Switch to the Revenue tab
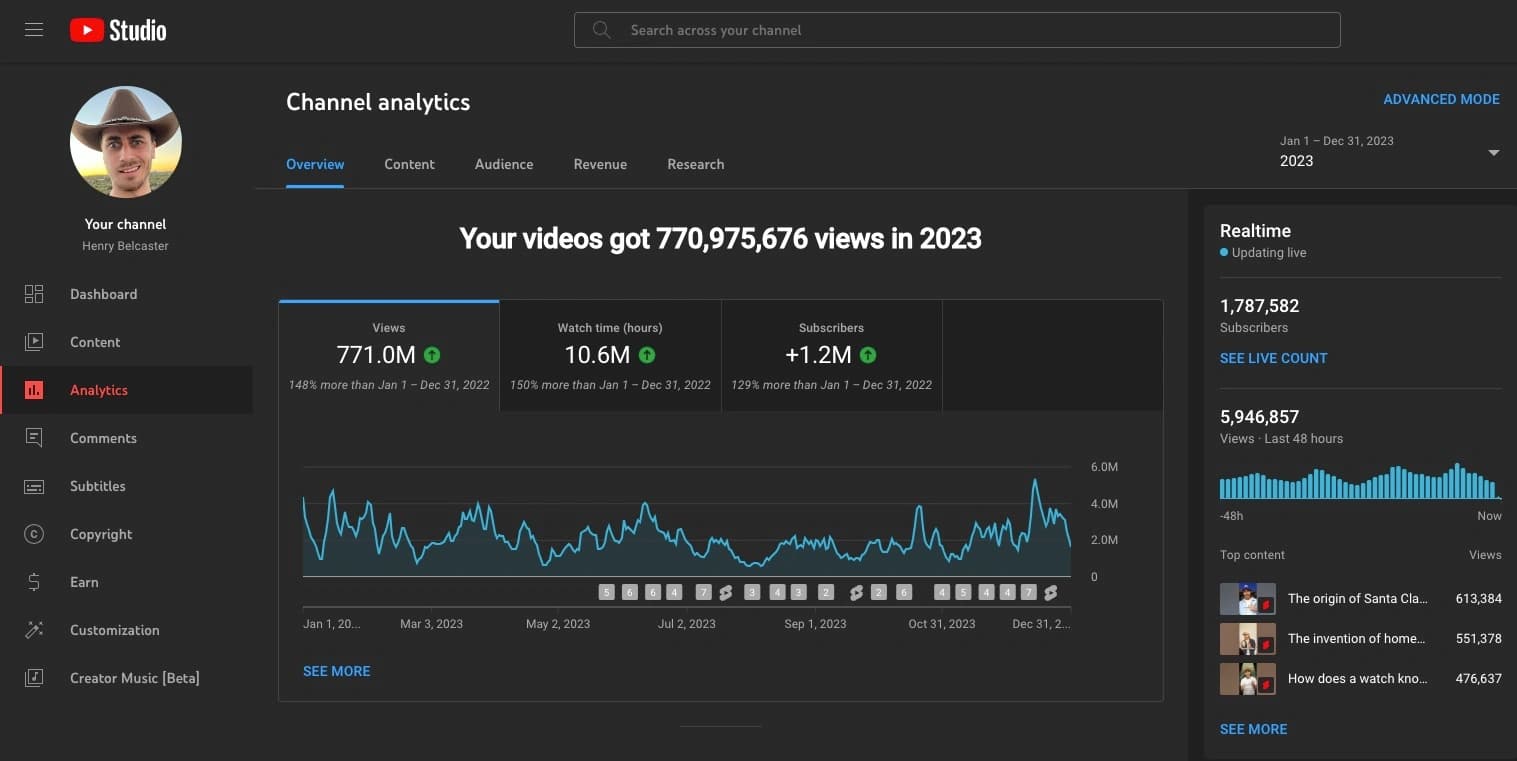The width and height of the screenshot is (1517, 761). (600, 164)
